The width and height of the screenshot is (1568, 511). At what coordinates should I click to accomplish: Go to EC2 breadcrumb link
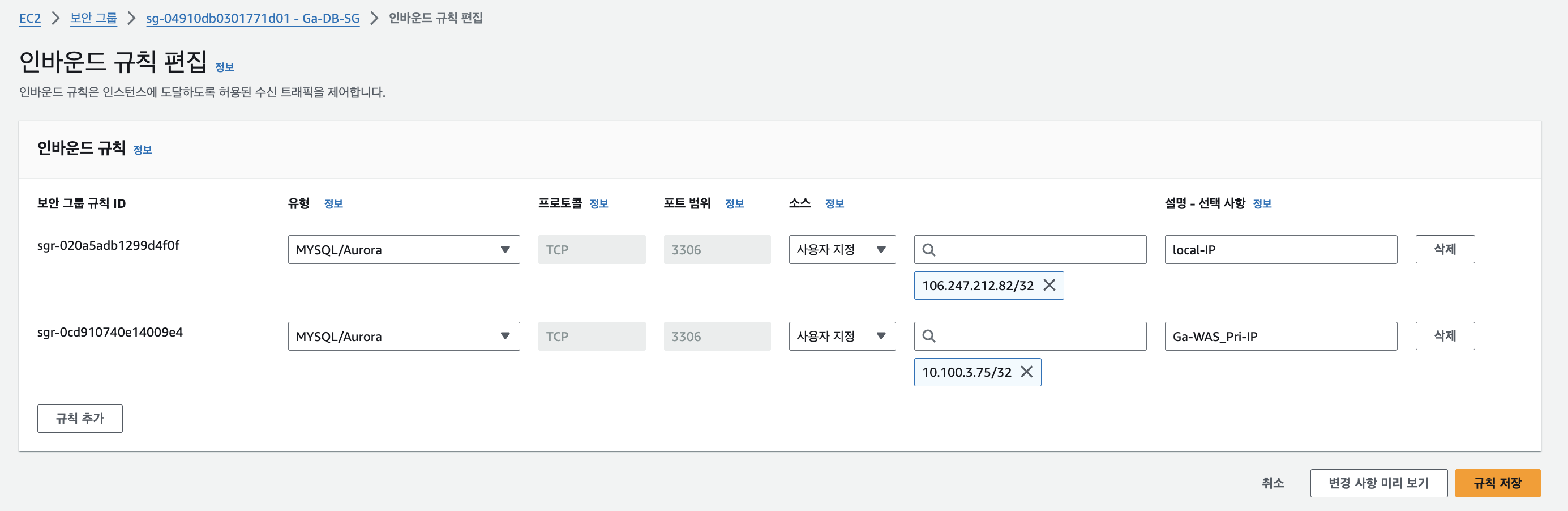[x=30, y=18]
